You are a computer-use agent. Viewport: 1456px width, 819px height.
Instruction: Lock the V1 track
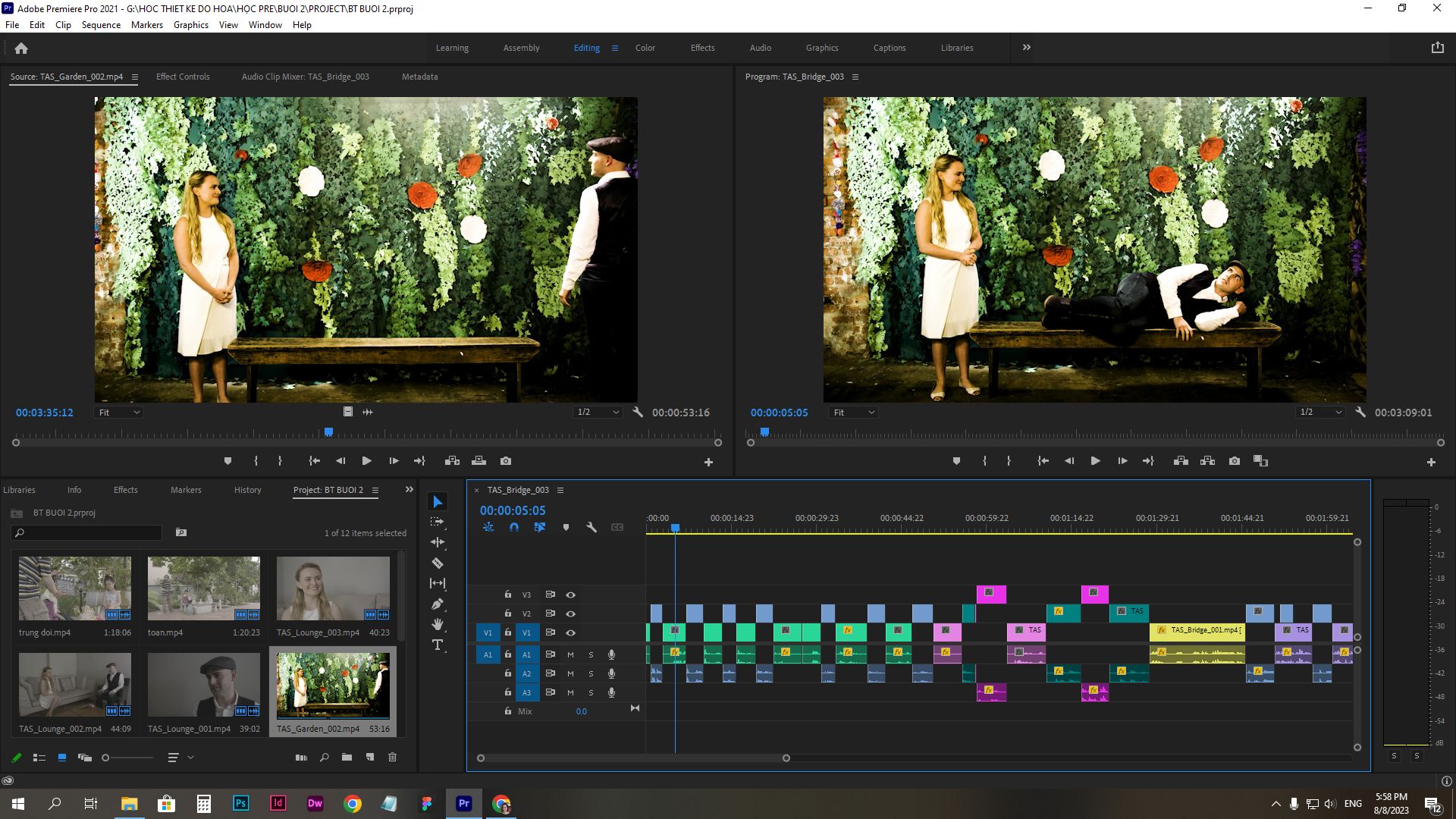(508, 632)
